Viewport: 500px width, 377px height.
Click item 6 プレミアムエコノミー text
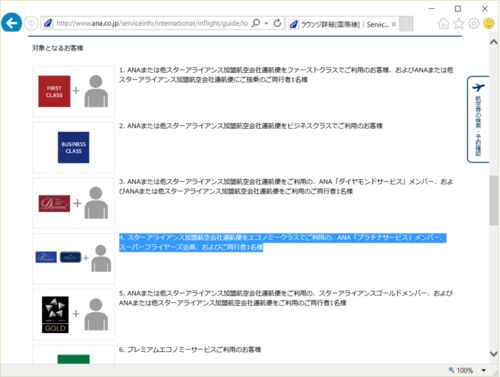190,349
